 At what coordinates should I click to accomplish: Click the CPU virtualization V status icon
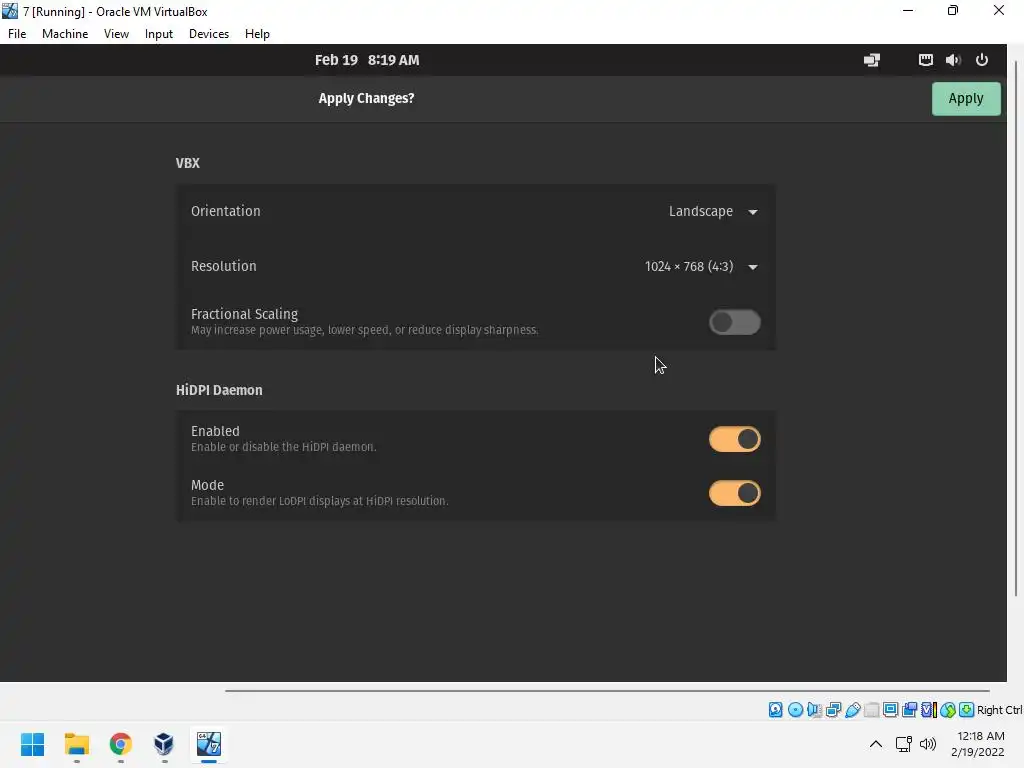(929, 710)
